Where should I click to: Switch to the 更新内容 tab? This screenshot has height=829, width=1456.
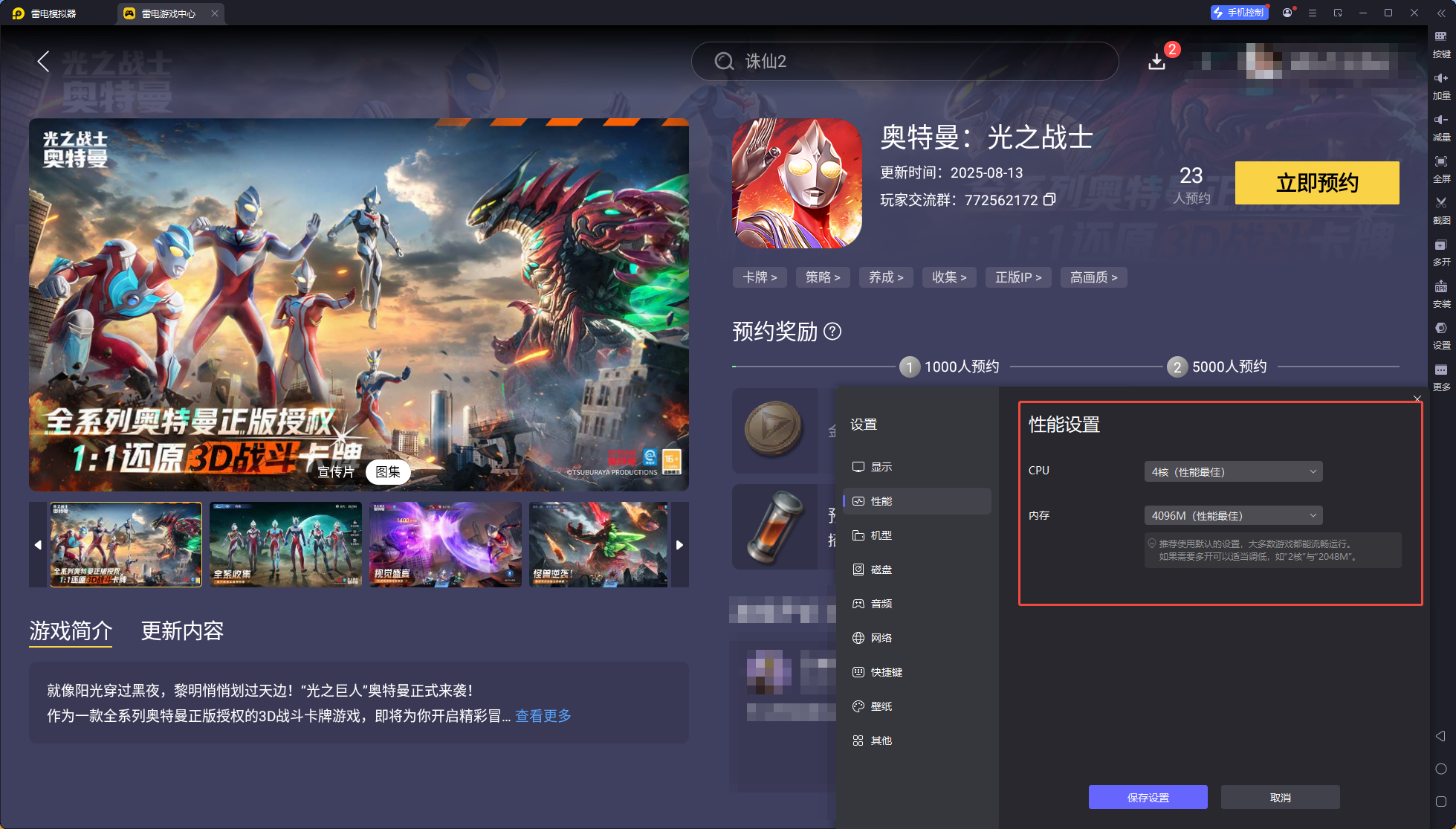pos(182,631)
